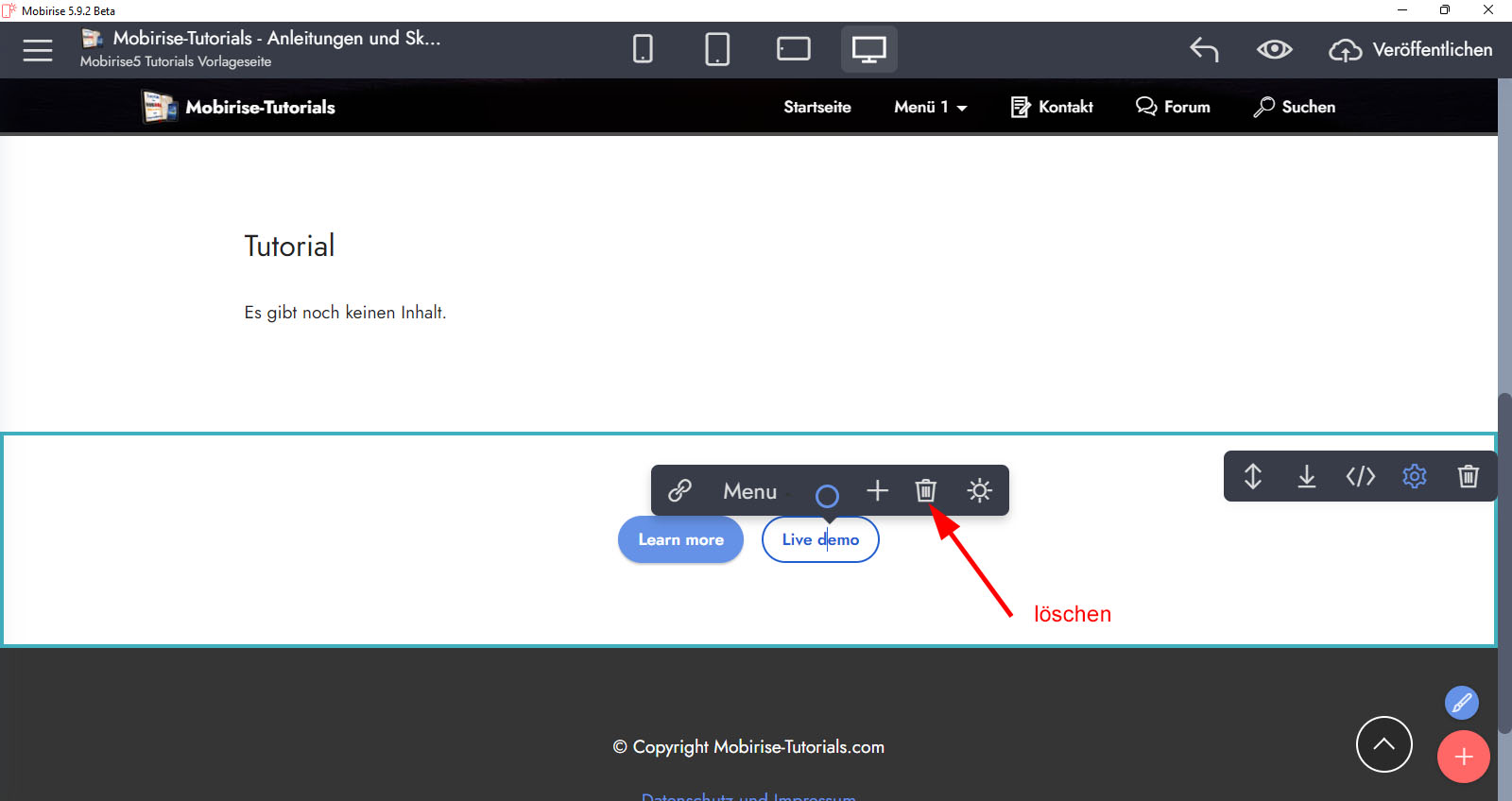Click the Copyright Mobirise-Tutorials.com text
Screen dimensions: 1512x801
tap(748, 747)
